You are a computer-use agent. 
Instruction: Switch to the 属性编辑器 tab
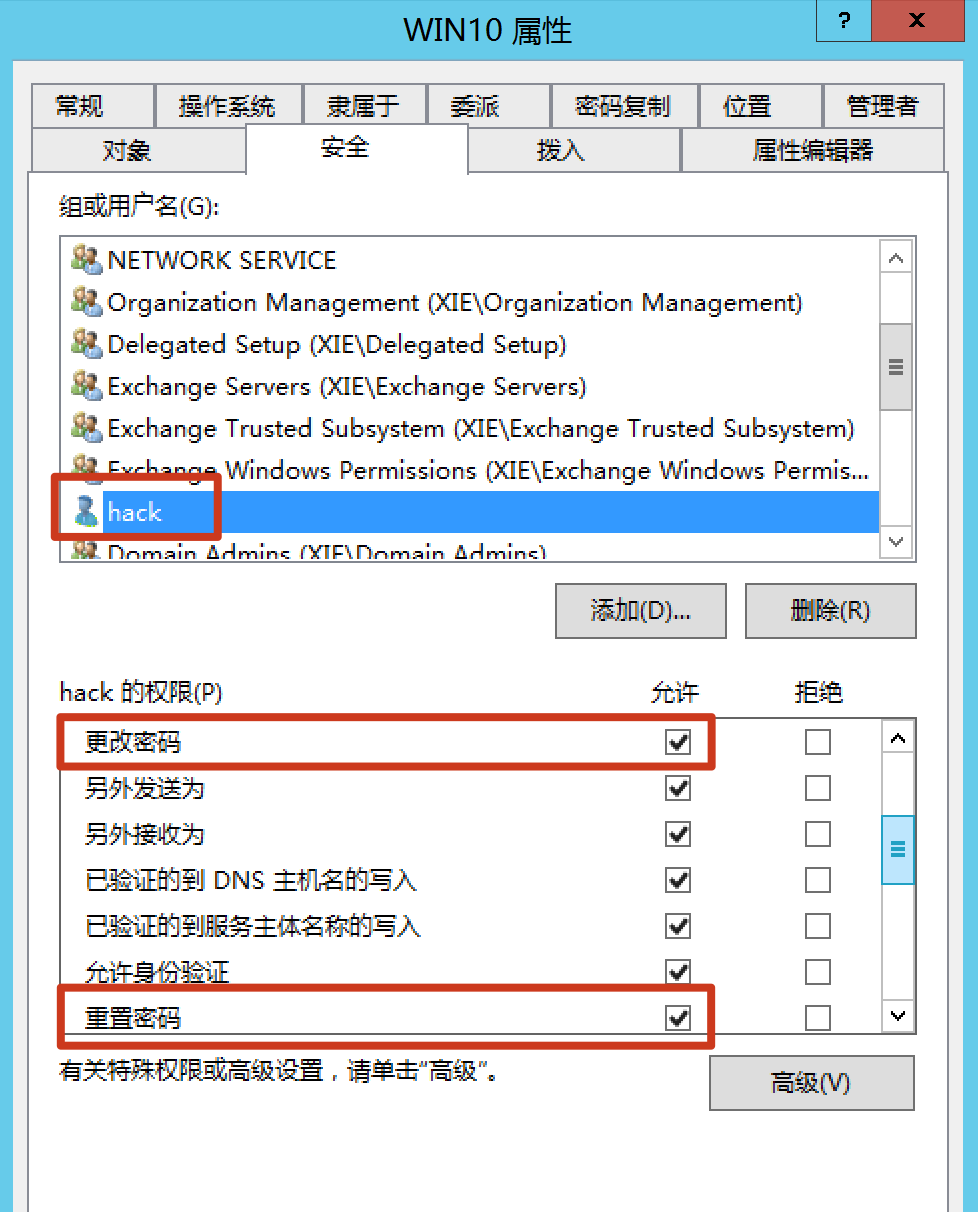pos(813,150)
